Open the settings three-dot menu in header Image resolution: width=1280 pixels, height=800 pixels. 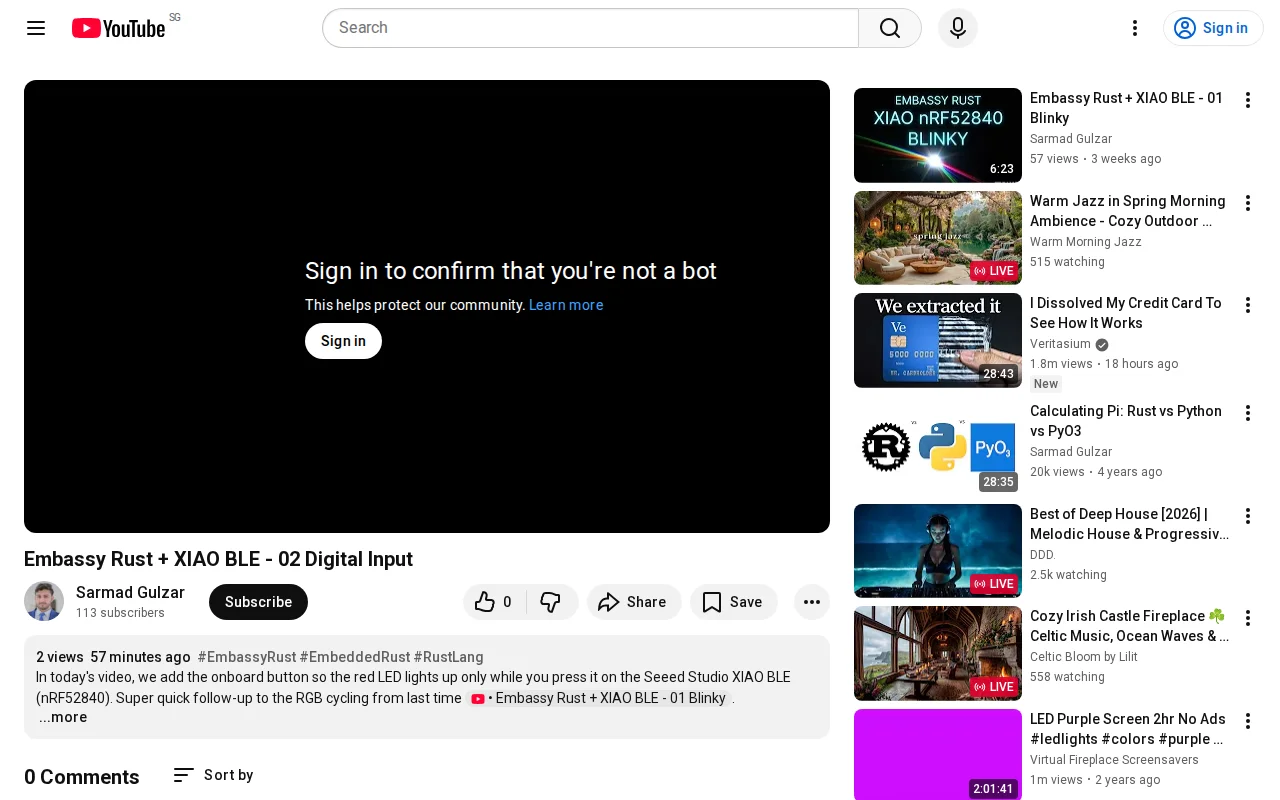[1135, 28]
